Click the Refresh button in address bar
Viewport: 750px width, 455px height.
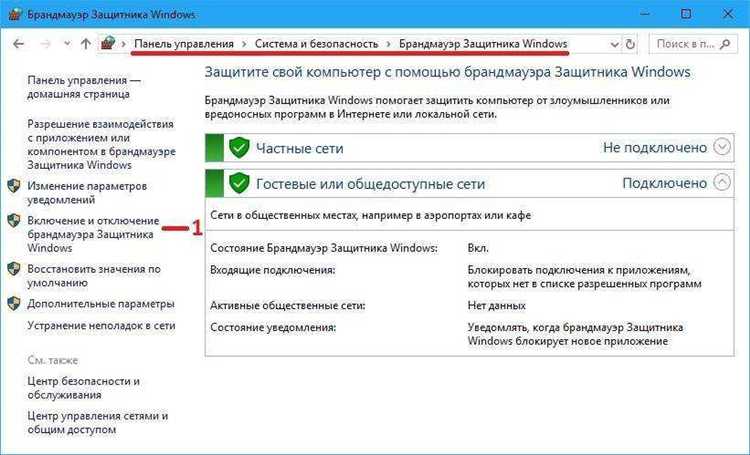click(x=630, y=44)
